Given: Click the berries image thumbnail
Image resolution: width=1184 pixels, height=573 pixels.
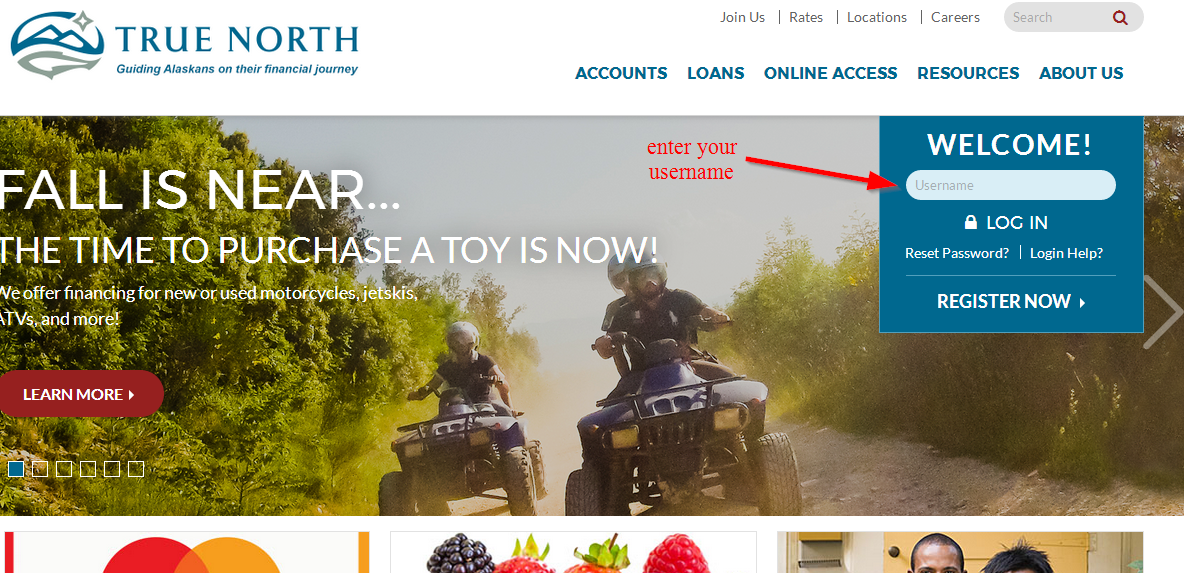Looking at the screenshot, I should point(573,552).
